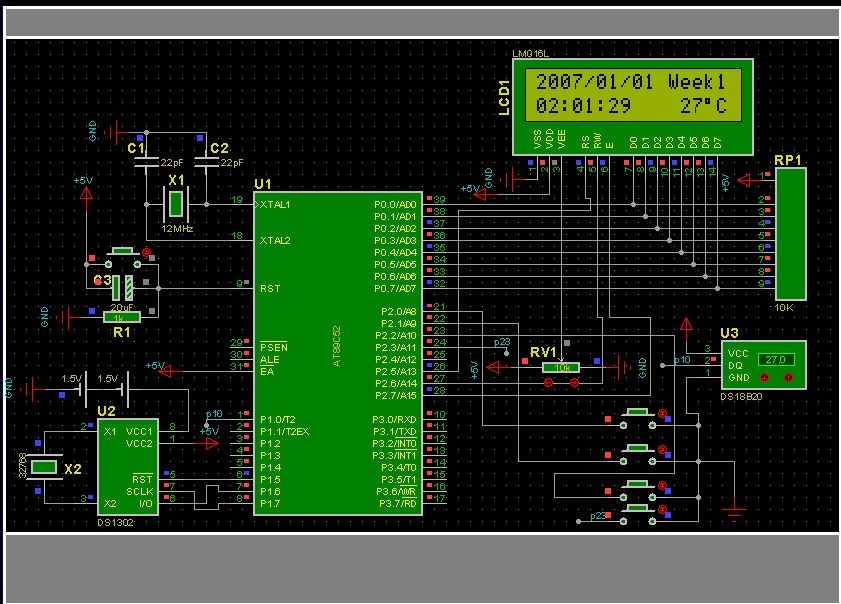Select the R1 1k resistor
This screenshot has width=841, height=604.
(x=121, y=317)
